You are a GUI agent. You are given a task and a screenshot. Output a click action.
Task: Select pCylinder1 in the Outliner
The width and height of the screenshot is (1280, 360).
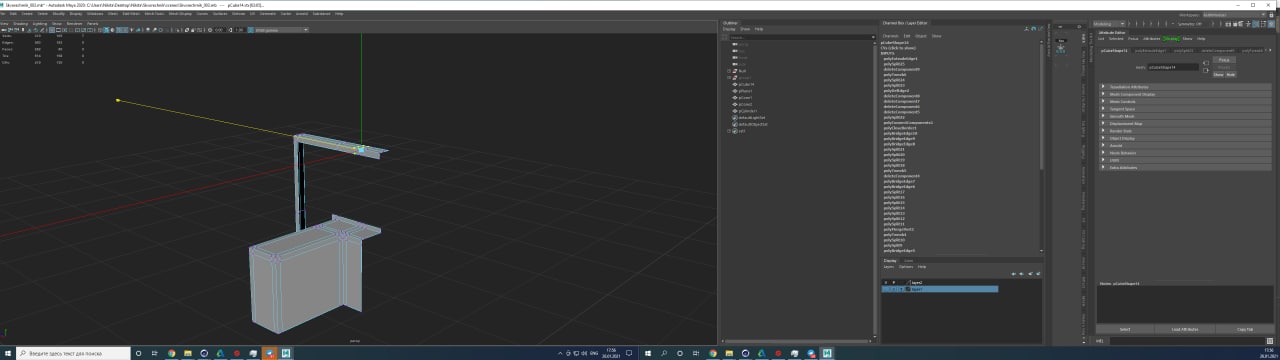(x=747, y=110)
